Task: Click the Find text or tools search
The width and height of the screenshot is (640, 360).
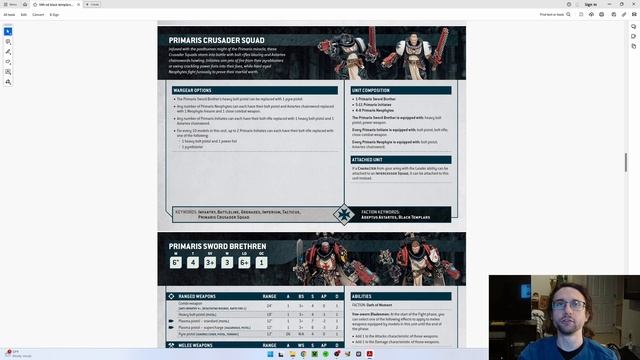Action: (555, 15)
